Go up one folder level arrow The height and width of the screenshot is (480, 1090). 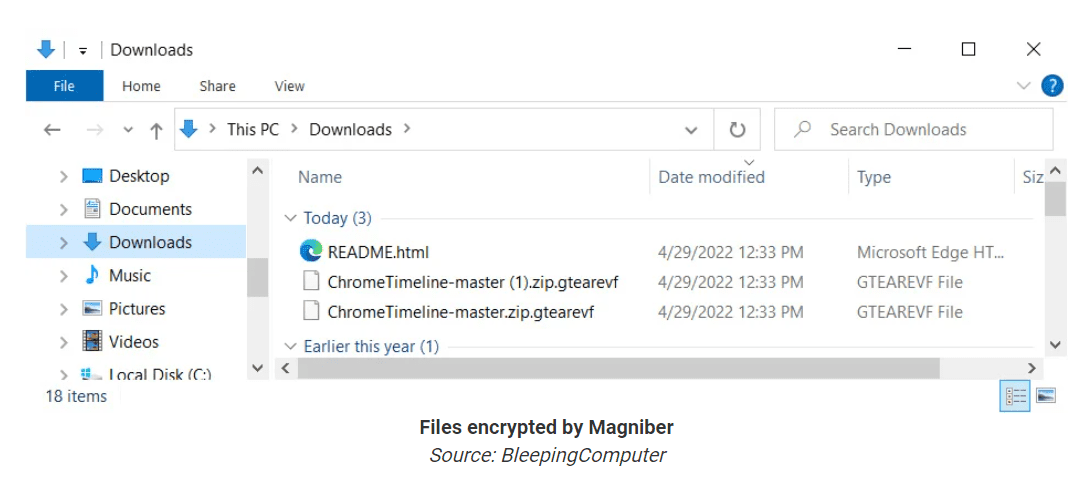[156, 130]
